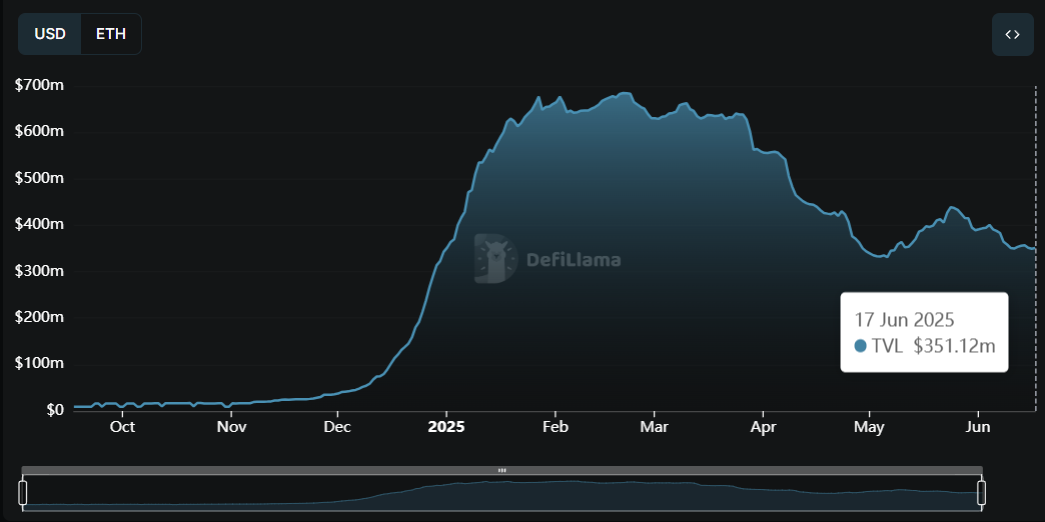Click the Nov x-axis label
The image size is (1045, 522).
pyautogui.click(x=231, y=427)
